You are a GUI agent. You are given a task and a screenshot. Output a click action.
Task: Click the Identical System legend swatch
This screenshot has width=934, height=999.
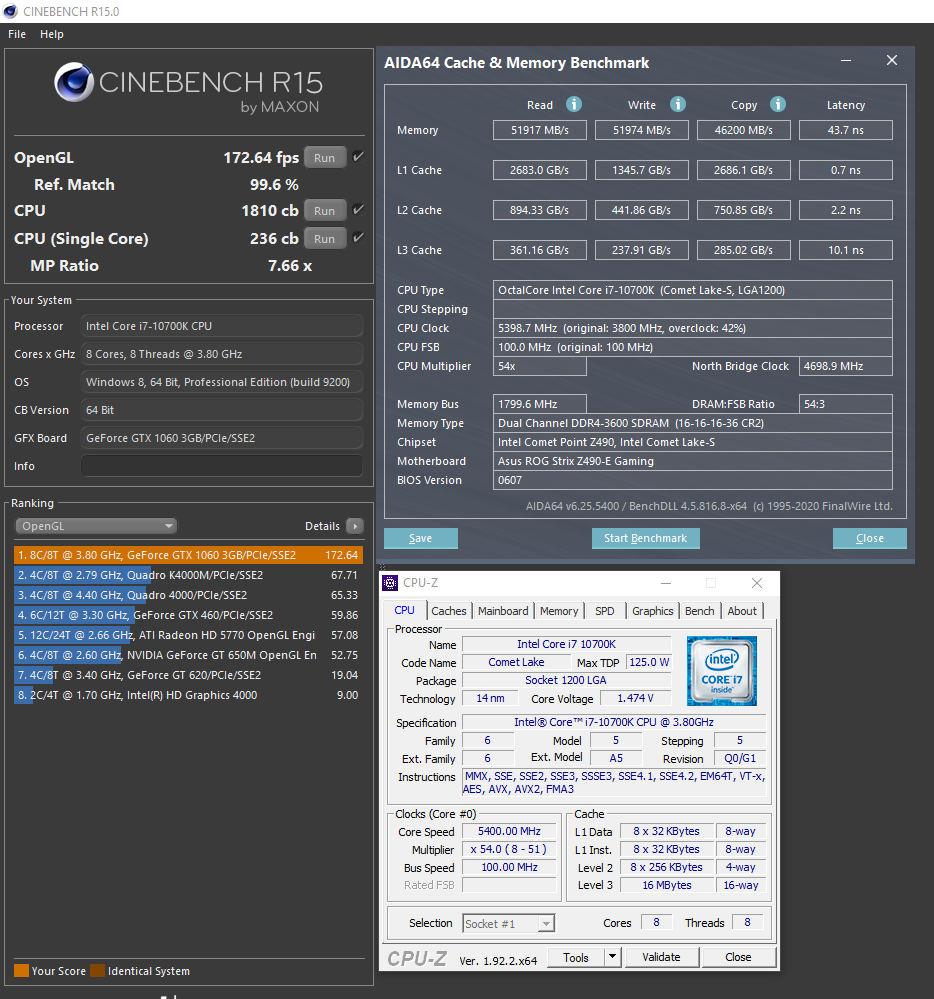click(x=97, y=970)
